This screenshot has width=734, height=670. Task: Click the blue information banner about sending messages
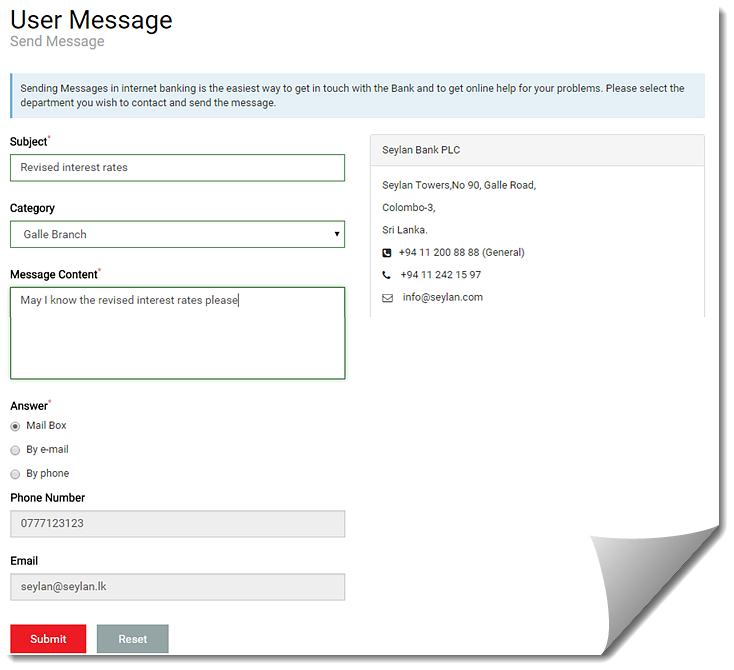(358, 96)
